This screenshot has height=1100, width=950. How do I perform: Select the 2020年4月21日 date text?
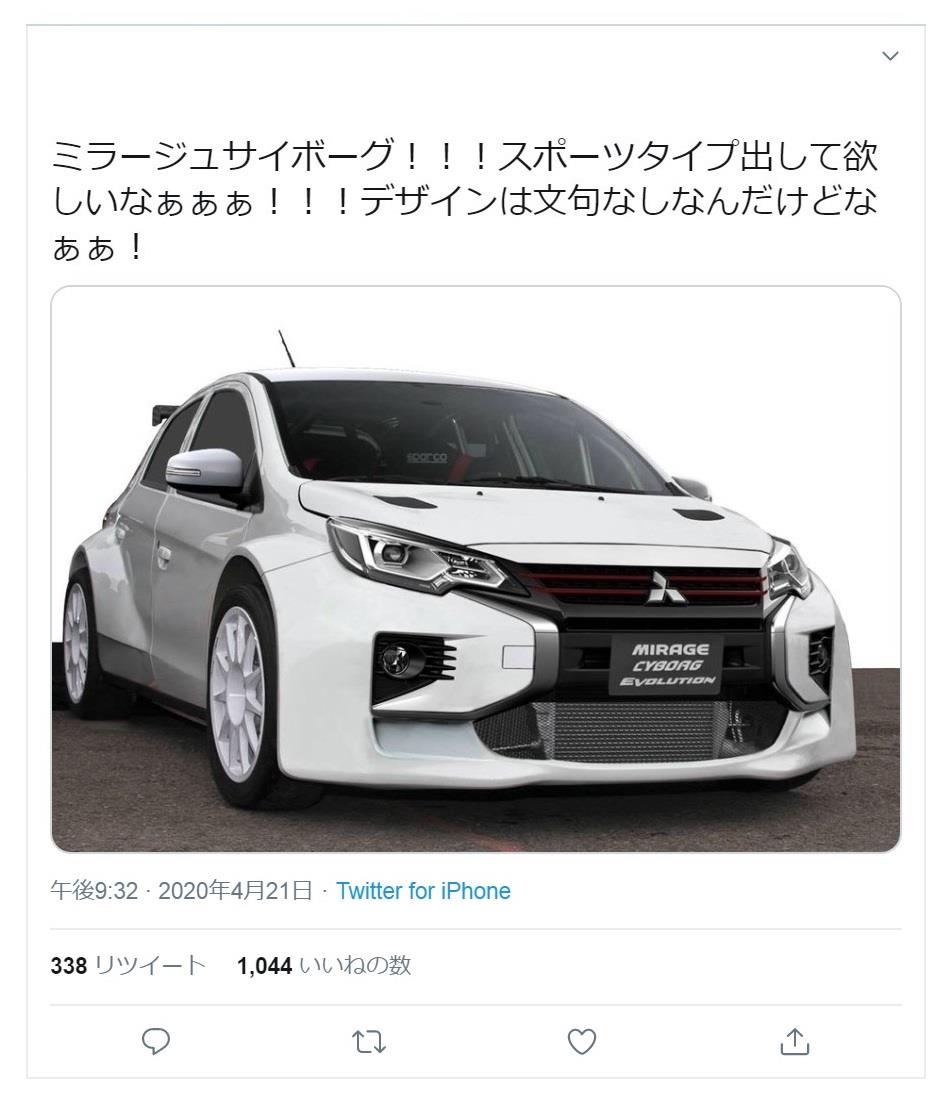pyautogui.click(x=235, y=891)
